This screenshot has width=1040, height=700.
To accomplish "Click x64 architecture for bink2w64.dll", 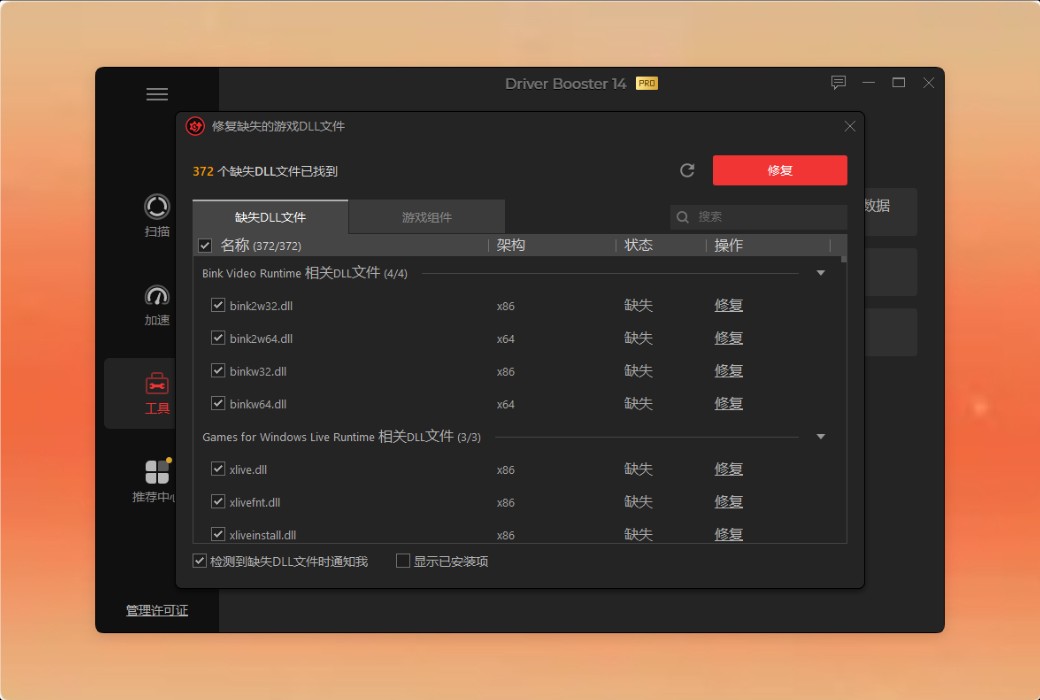I will 505,338.
